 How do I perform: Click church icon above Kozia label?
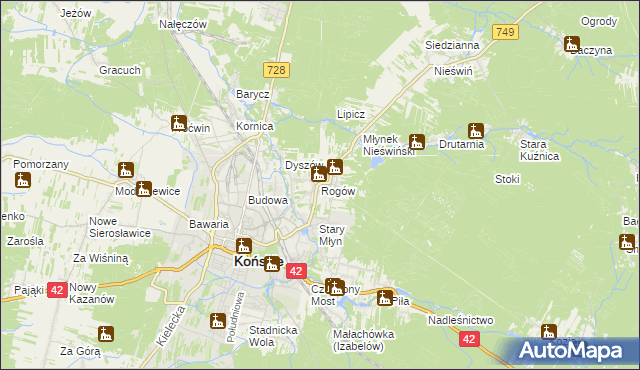point(549,332)
